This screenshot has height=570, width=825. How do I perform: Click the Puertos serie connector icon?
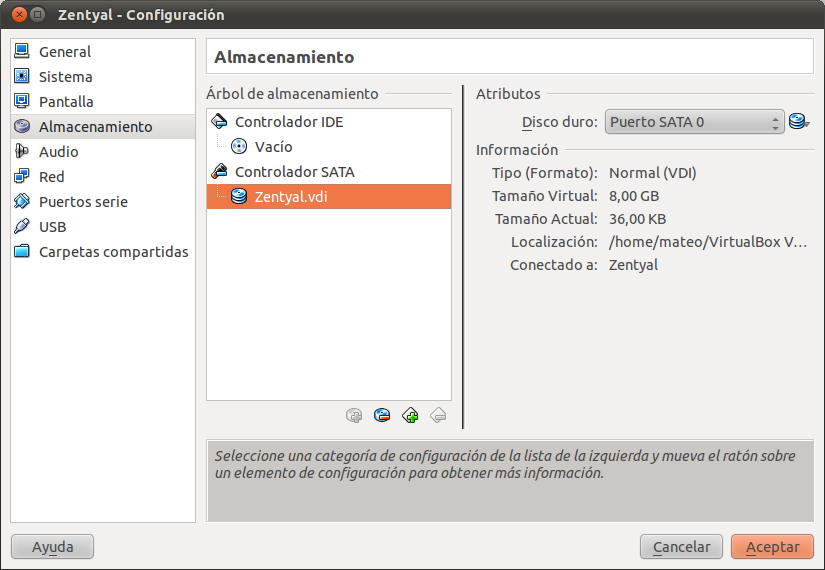coord(22,201)
